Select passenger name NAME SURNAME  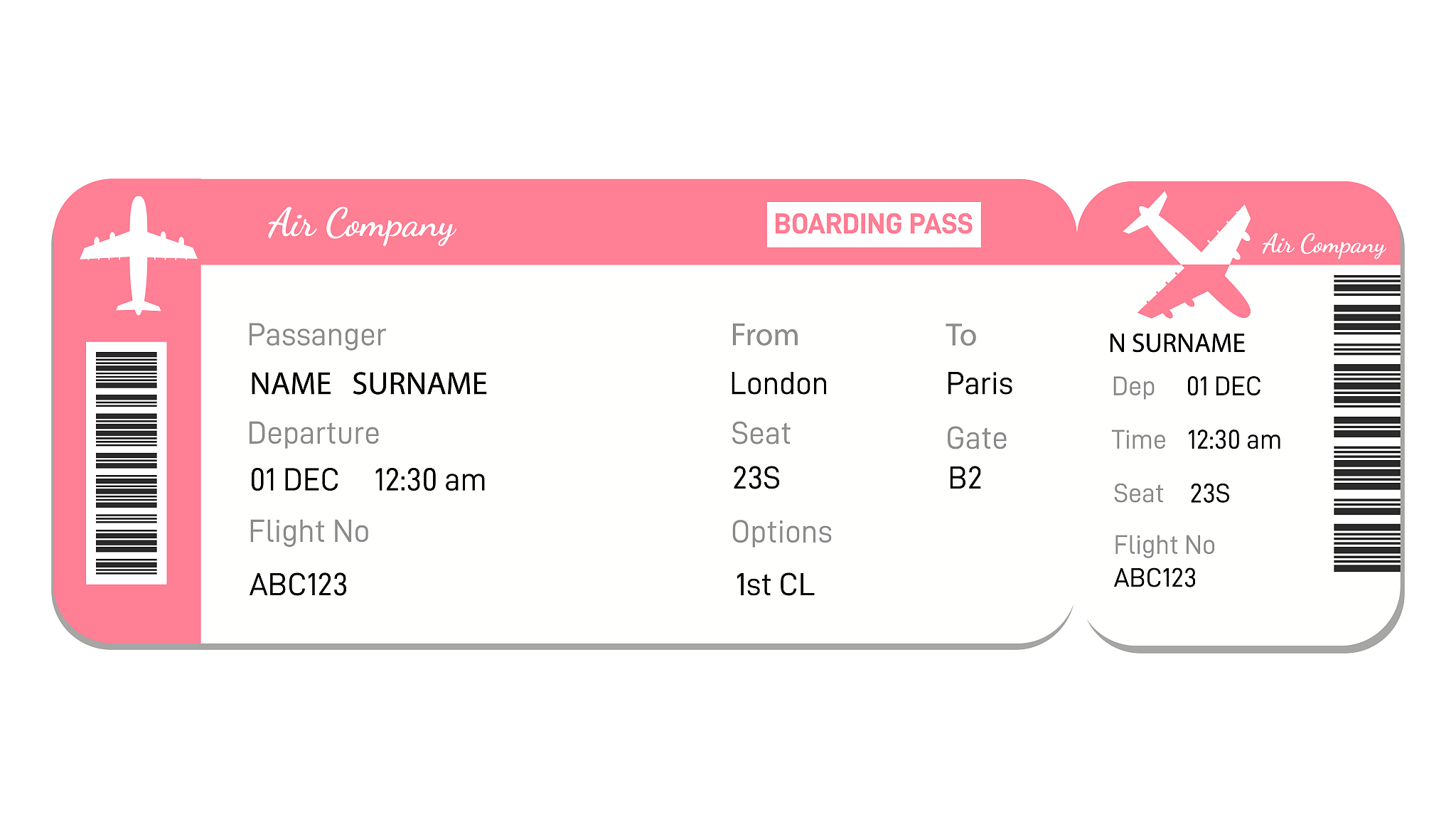(x=368, y=384)
